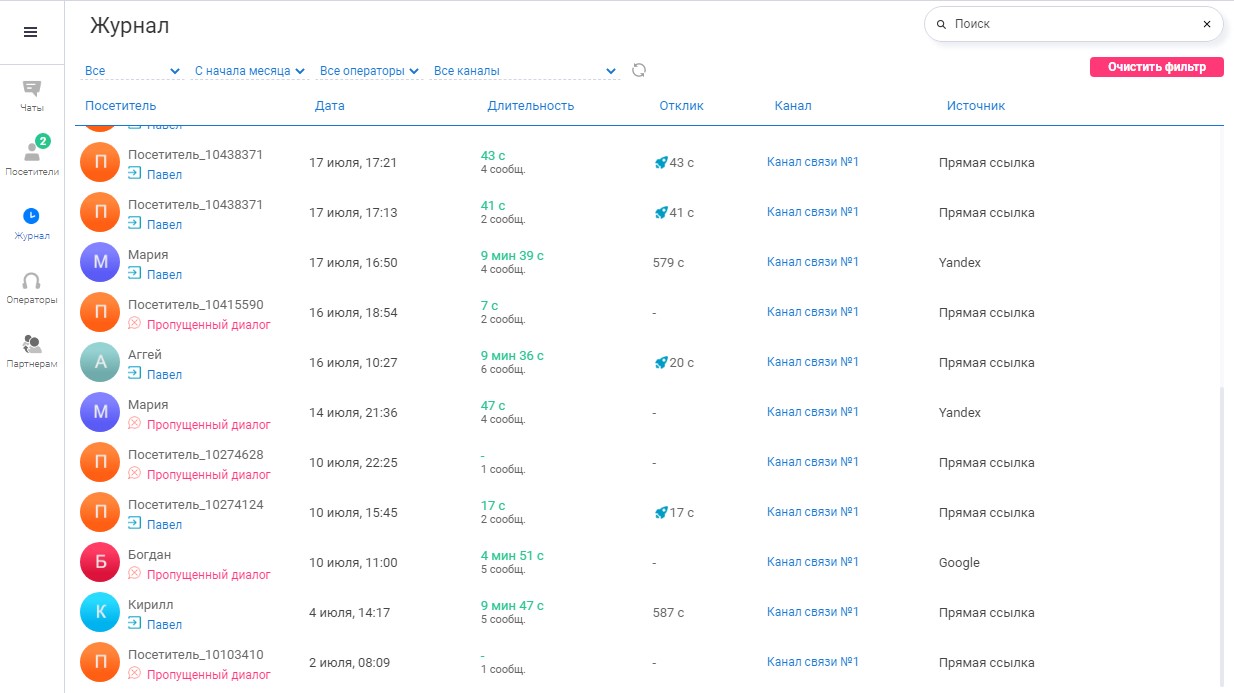Select the Журнал clock icon
Screen dimensions: 1234x693
coord(32,216)
